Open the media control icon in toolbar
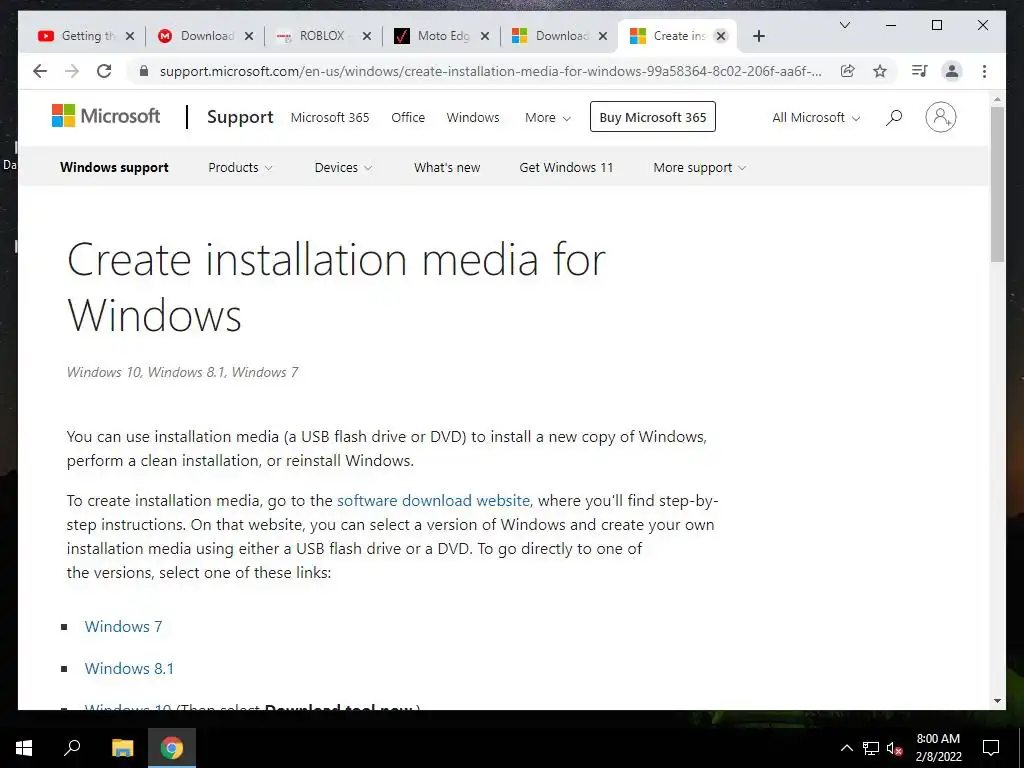The image size is (1024, 768). pos(920,71)
